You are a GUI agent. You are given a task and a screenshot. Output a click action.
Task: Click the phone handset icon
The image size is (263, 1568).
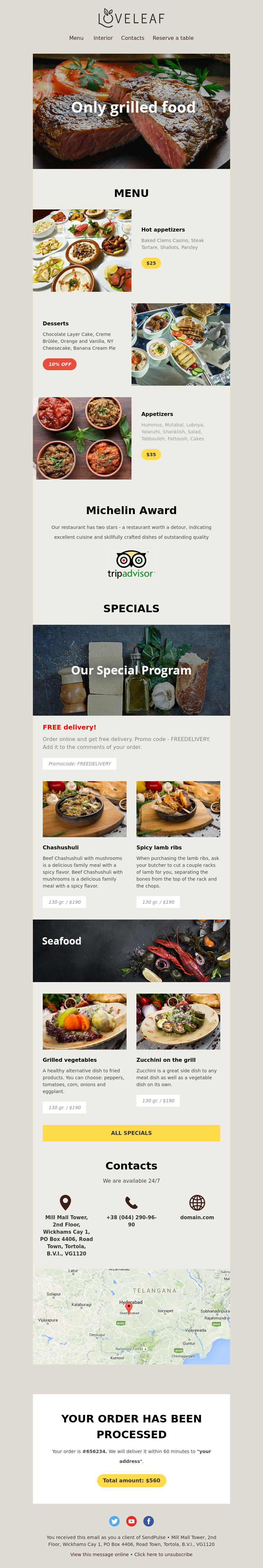(x=131, y=1202)
